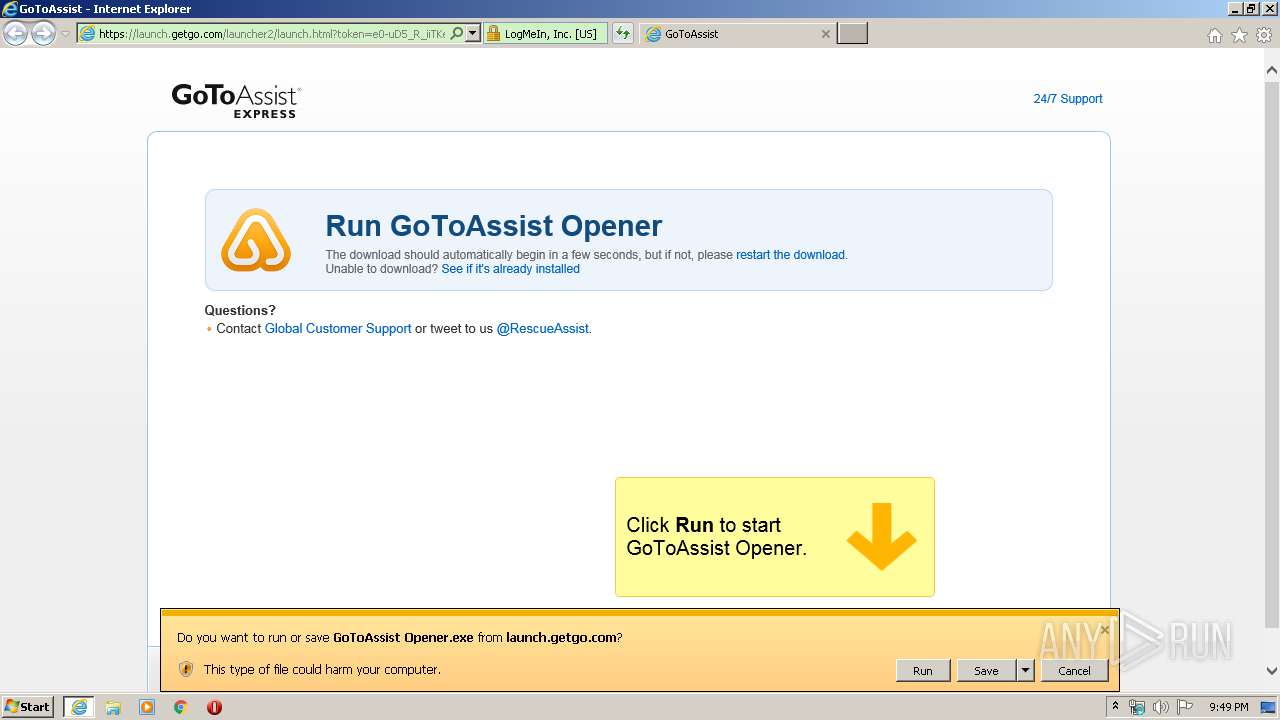The width and height of the screenshot is (1280, 720).
Task: Click the Run GoToAssist Opener heading
Action: pos(494,226)
